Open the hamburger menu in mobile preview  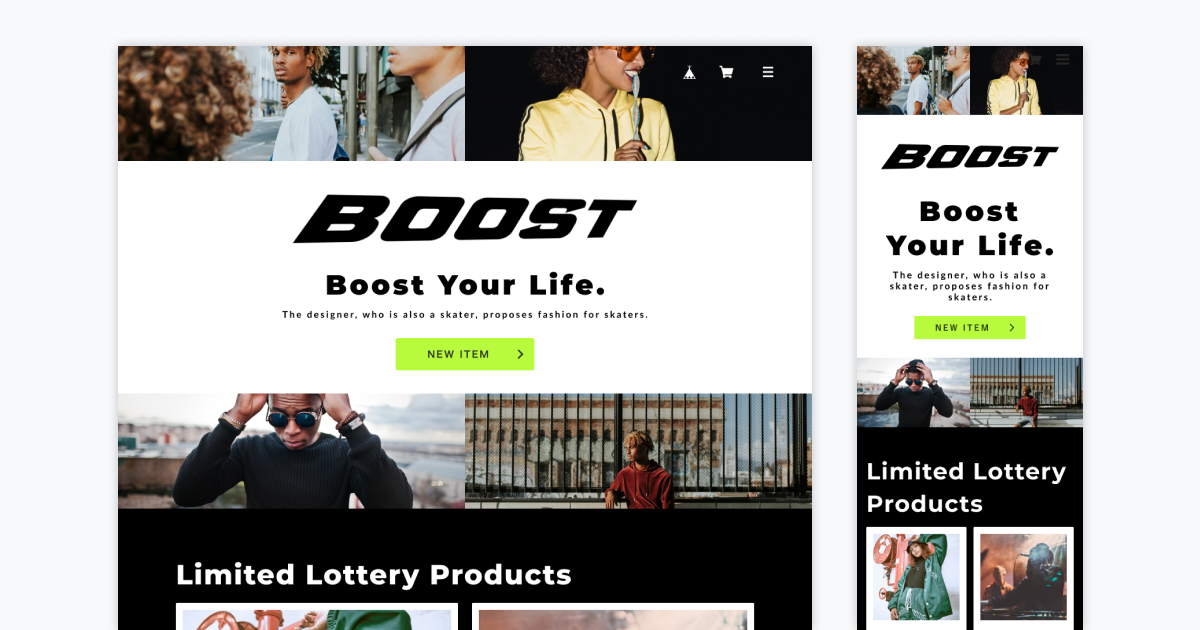1063,60
